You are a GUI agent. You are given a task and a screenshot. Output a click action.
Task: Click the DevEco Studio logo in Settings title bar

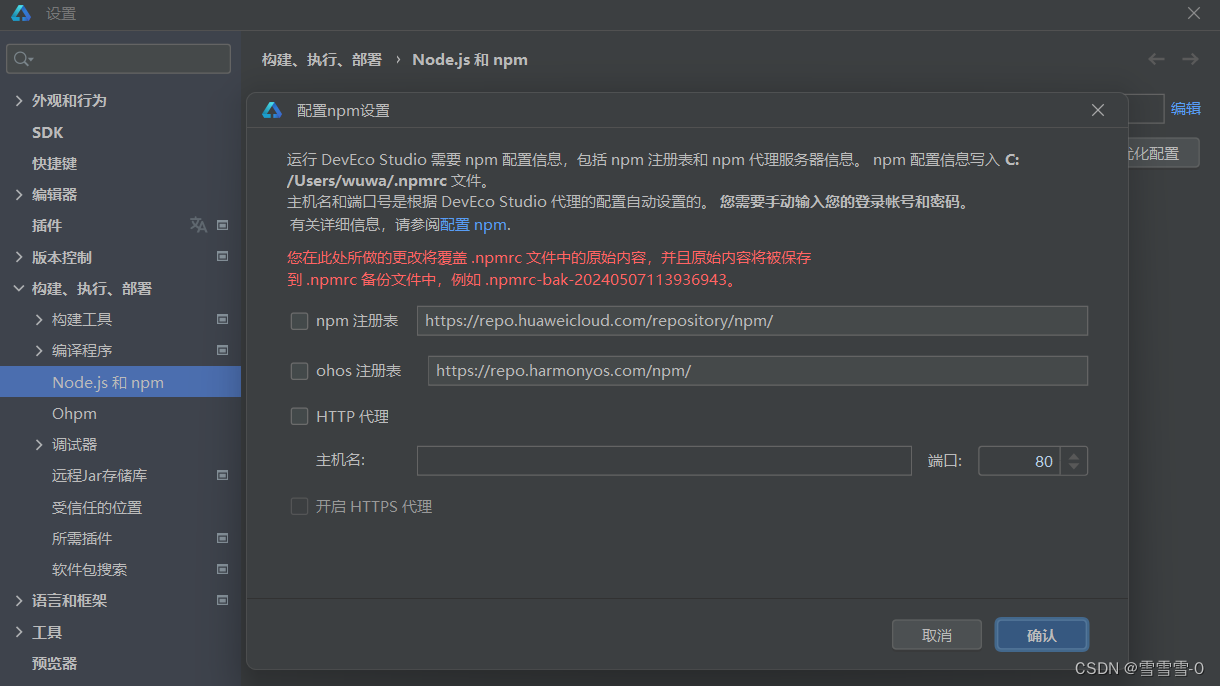click(21, 14)
